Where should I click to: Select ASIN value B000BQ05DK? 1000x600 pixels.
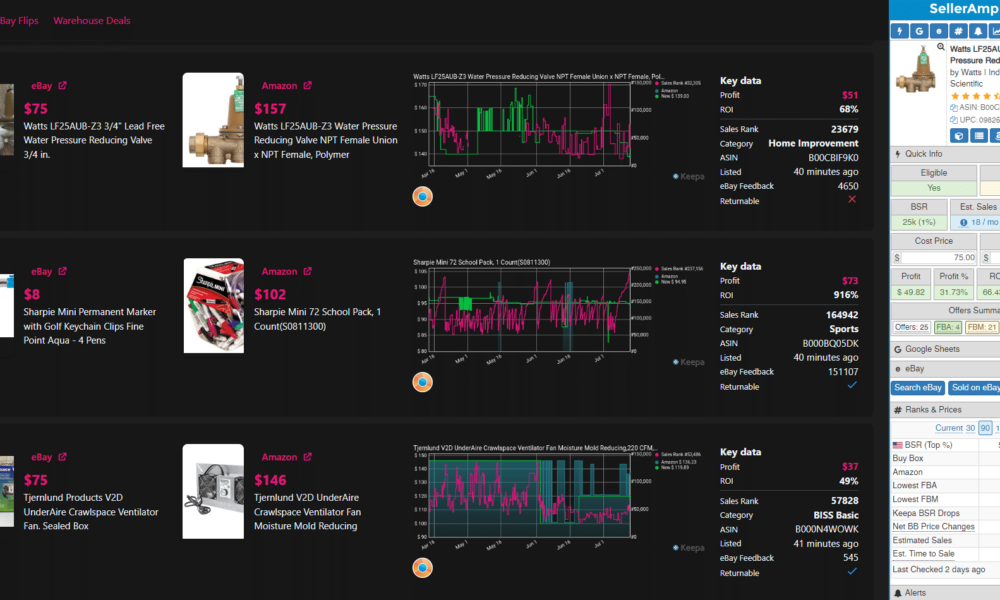[830, 343]
